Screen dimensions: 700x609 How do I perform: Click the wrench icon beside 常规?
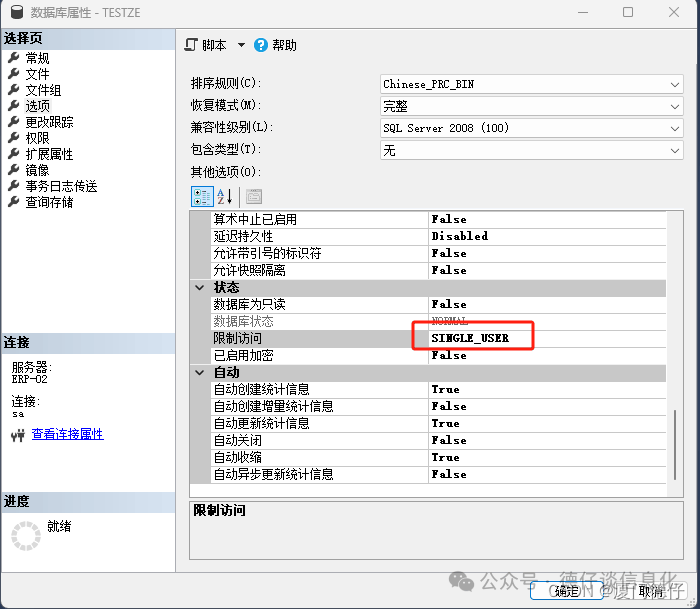(x=14, y=57)
